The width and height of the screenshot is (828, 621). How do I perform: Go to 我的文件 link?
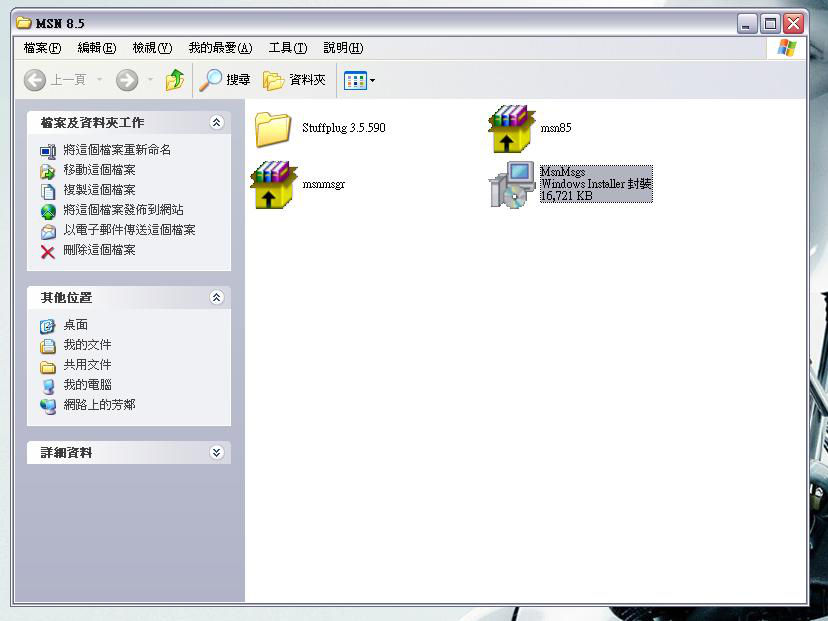coord(87,345)
